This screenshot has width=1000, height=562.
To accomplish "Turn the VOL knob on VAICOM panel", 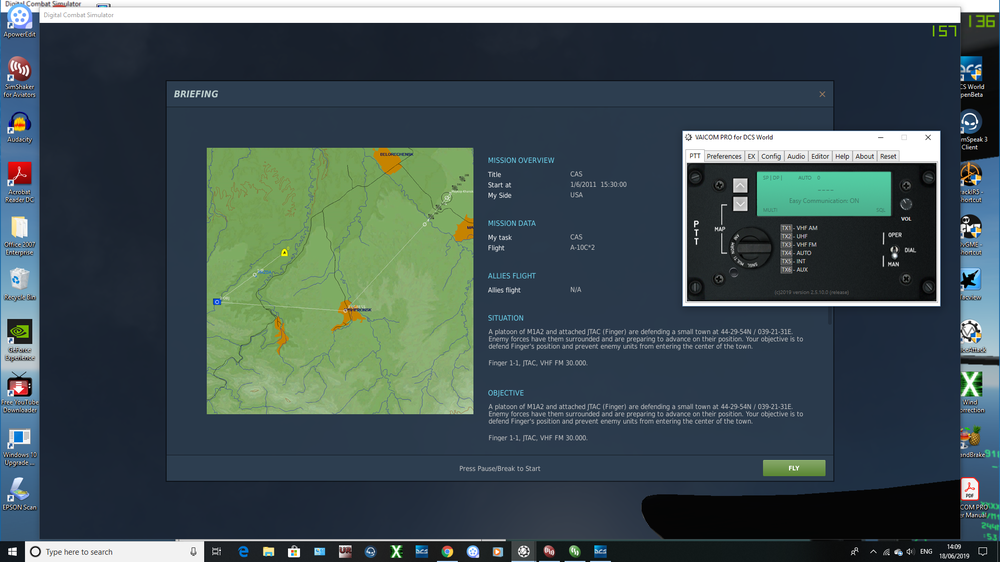I will click(906, 204).
